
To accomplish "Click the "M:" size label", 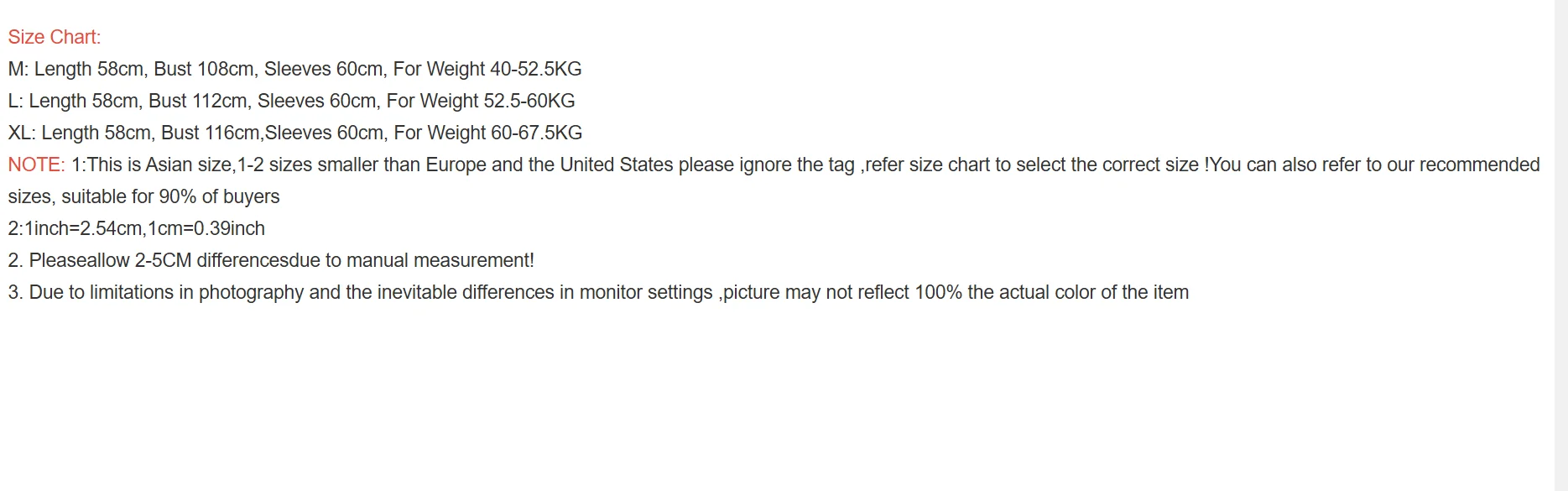I will pyautogui.click(x=18, y=69).
